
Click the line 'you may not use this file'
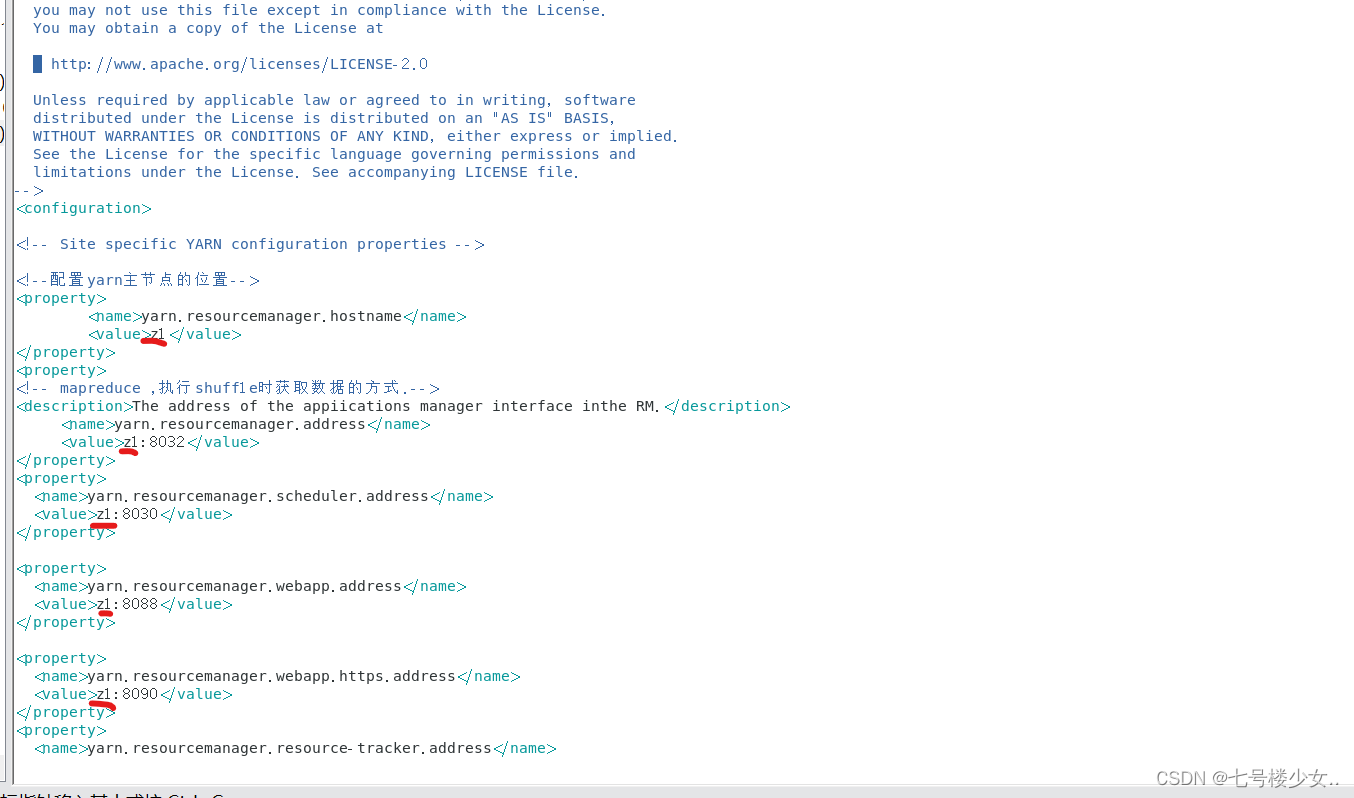point(319,10)
